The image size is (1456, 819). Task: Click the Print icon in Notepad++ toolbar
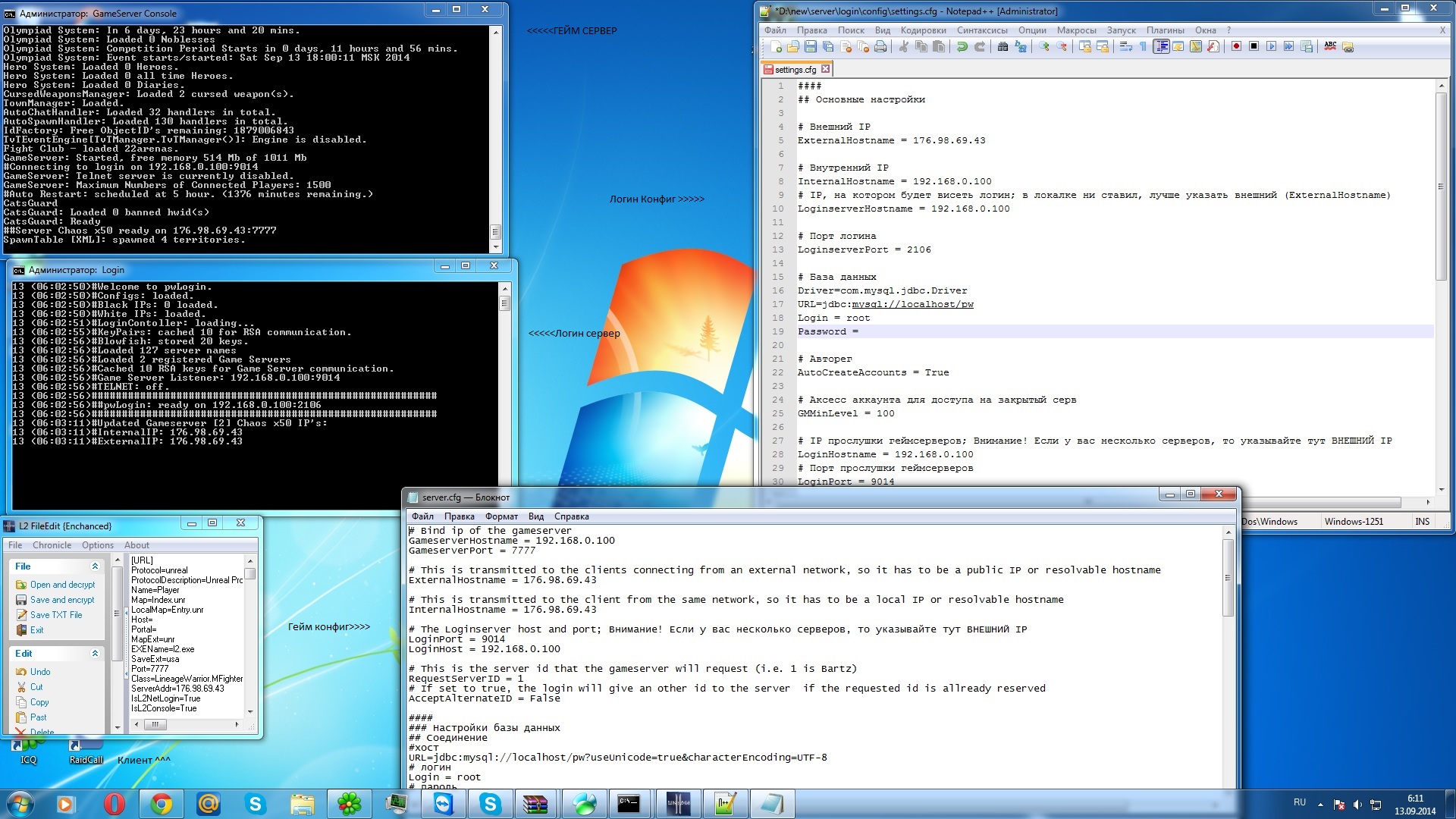click(x=880, y=46)
